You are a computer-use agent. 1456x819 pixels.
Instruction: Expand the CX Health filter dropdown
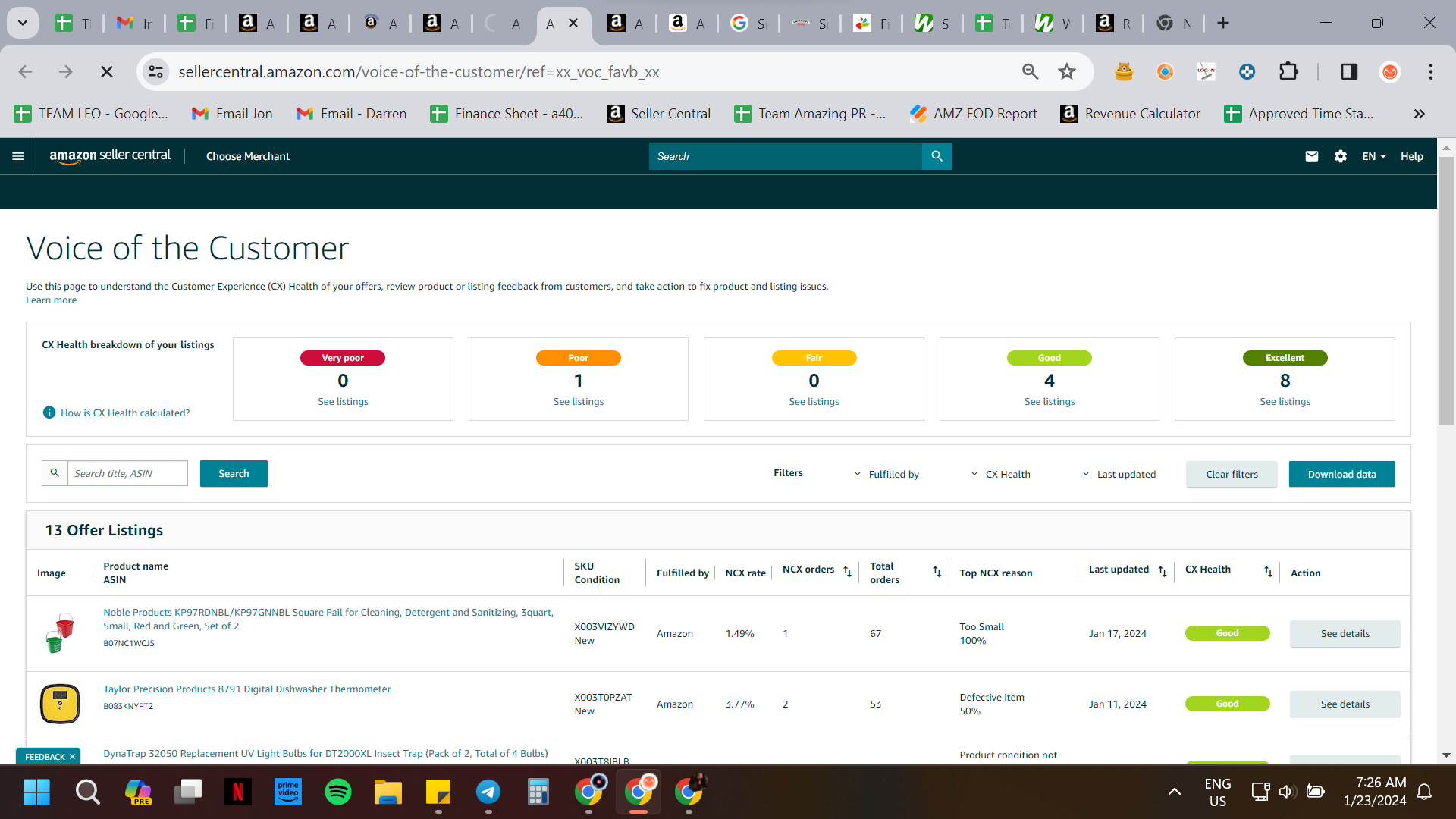(x=1000, y=474)
